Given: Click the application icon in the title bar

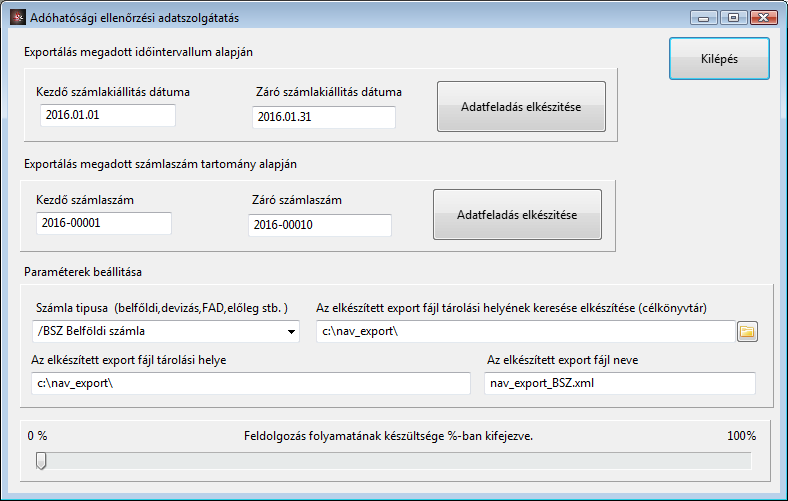Looking at the screenshot, I should click(18, 18).
